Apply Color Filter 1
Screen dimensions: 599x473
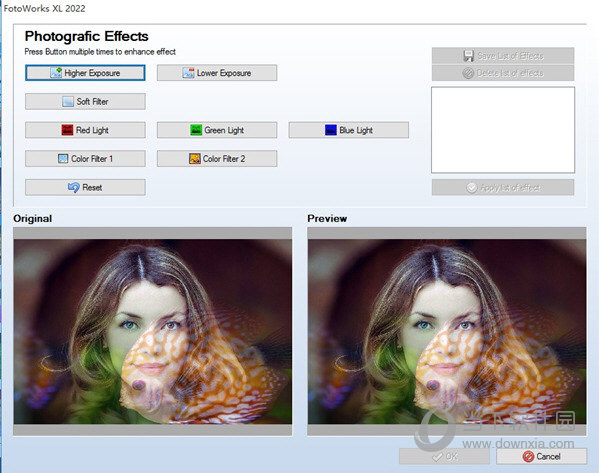coord(85,159)
